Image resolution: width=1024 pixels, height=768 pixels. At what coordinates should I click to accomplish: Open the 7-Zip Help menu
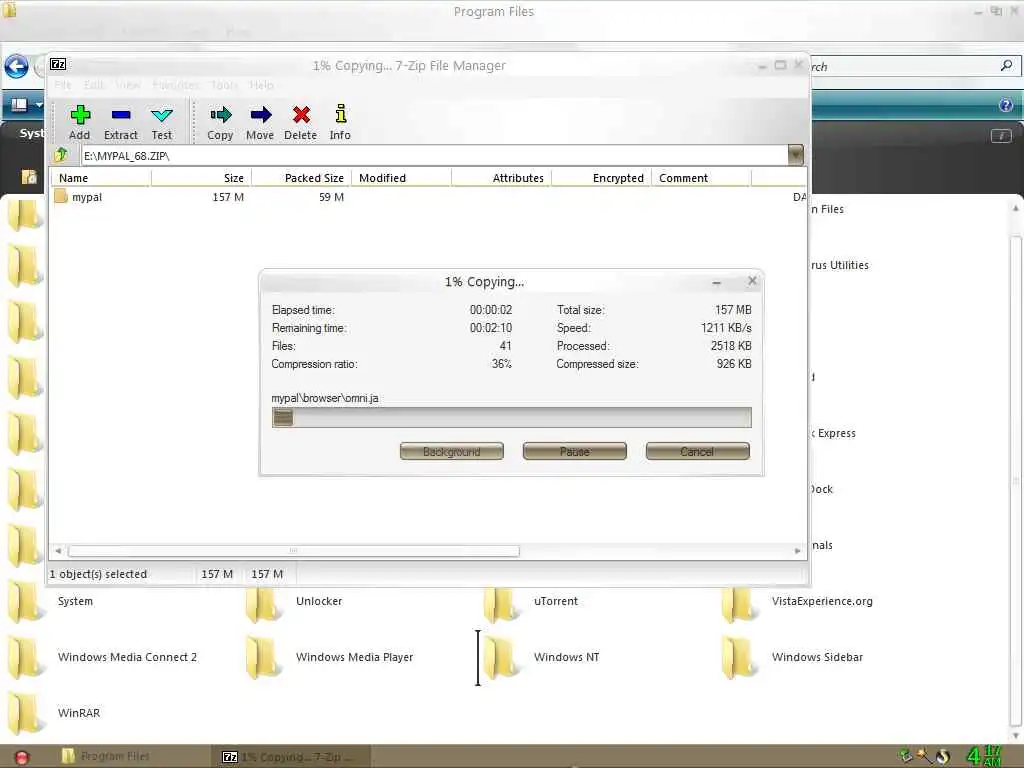(261, 85)
